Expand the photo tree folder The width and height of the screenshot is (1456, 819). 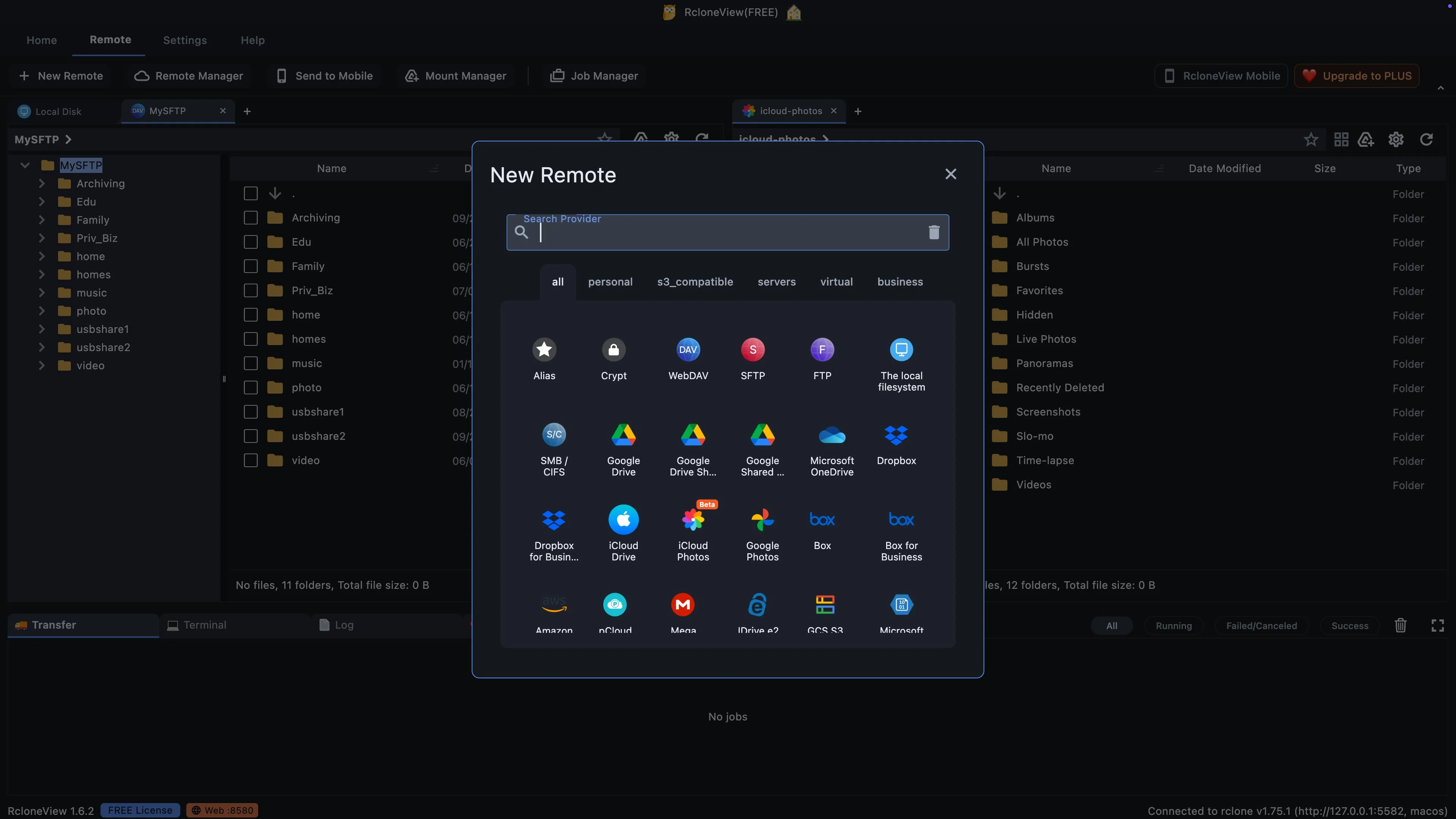[x=41, y=311]
